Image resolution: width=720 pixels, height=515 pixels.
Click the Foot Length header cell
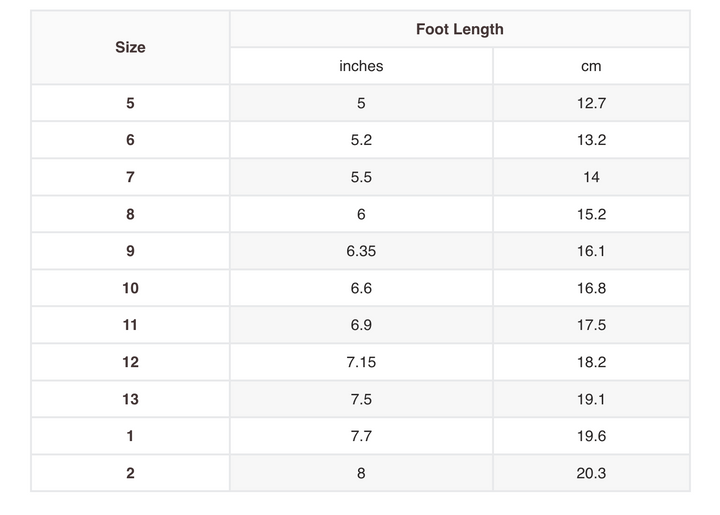tap(460, 29)
